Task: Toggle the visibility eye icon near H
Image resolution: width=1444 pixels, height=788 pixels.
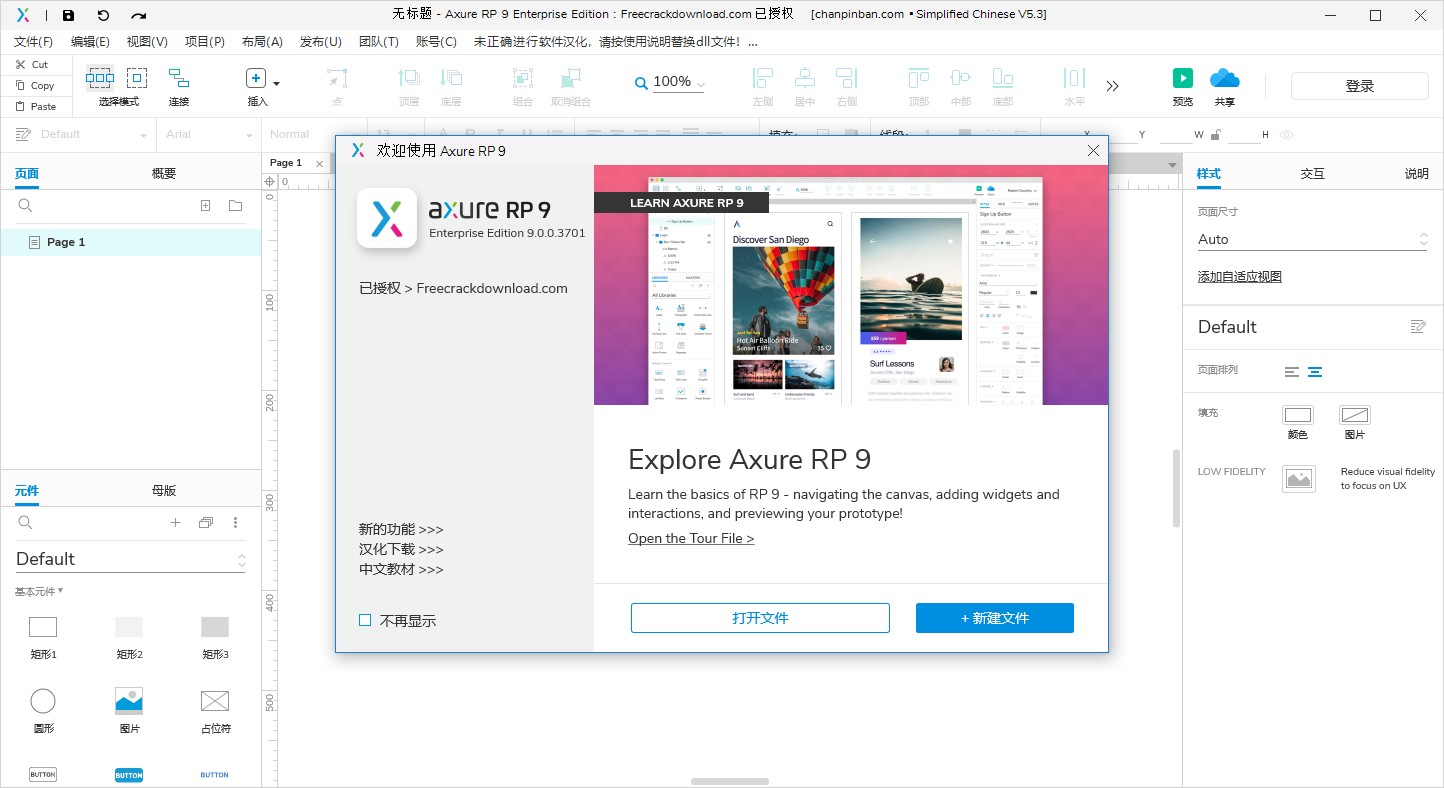Action: [x=1287, y=135]
